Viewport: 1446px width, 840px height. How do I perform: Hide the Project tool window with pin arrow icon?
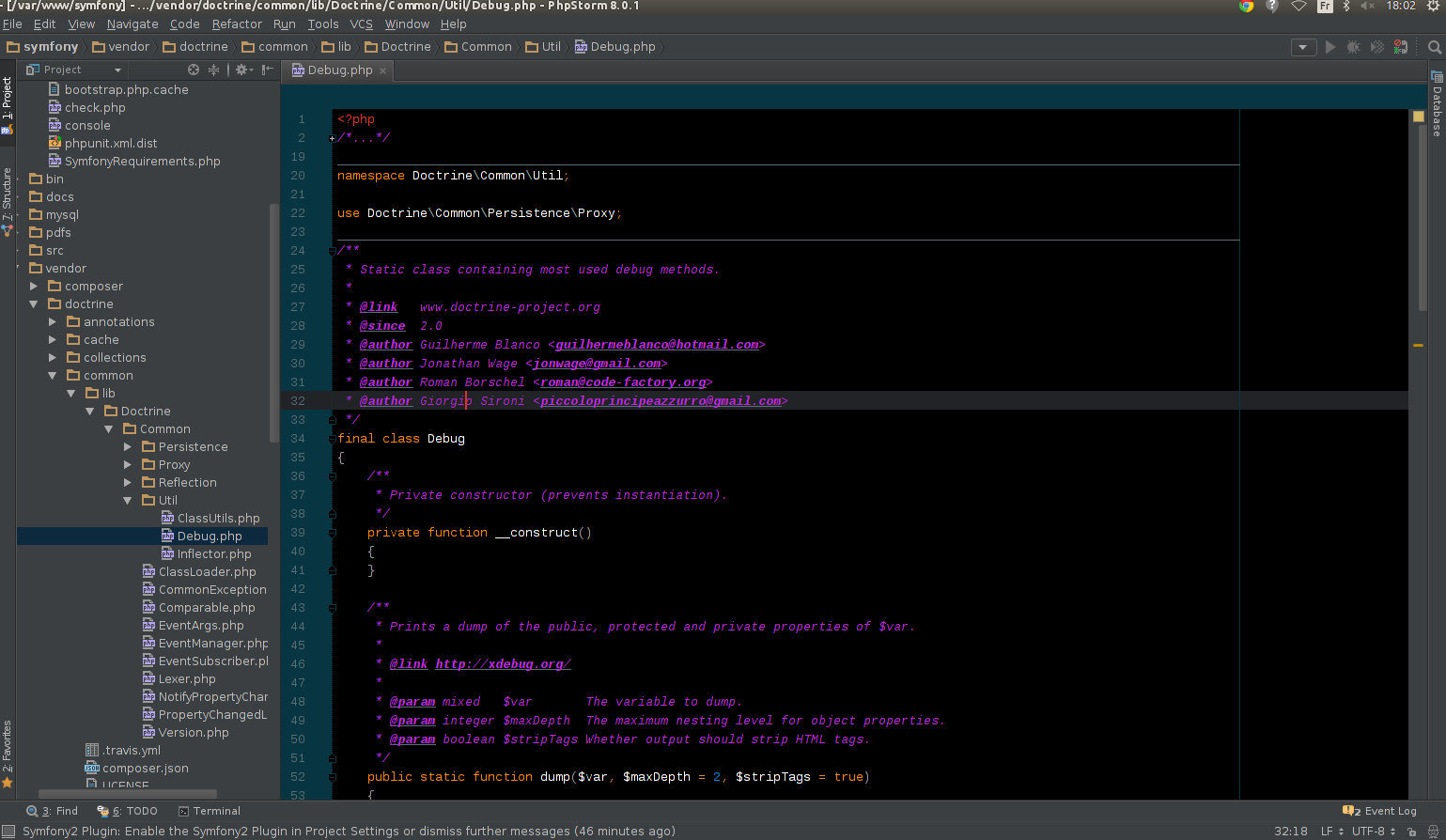click(x=268, y=70)
